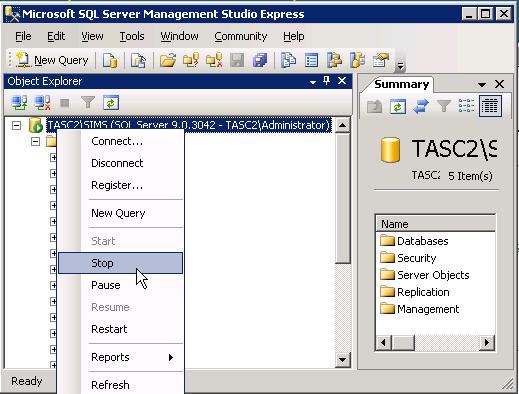
Task: Toggle auto-hide pin on Object Explorer
Action: pos(327,81)
